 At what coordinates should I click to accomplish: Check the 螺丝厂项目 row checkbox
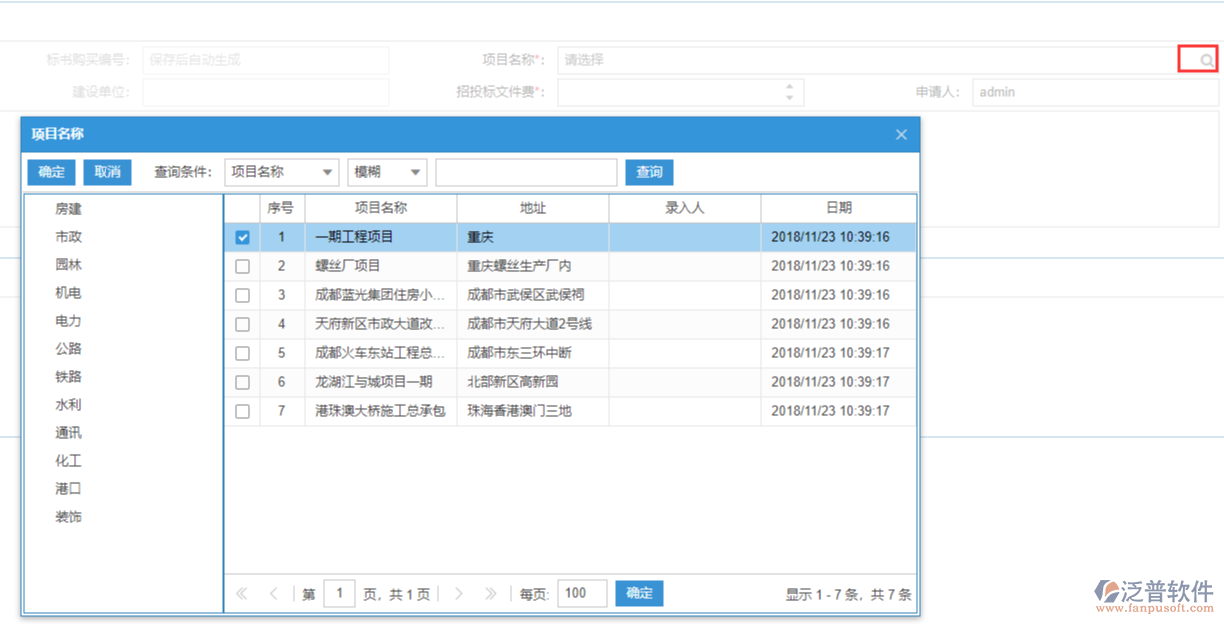coord(243,266)
